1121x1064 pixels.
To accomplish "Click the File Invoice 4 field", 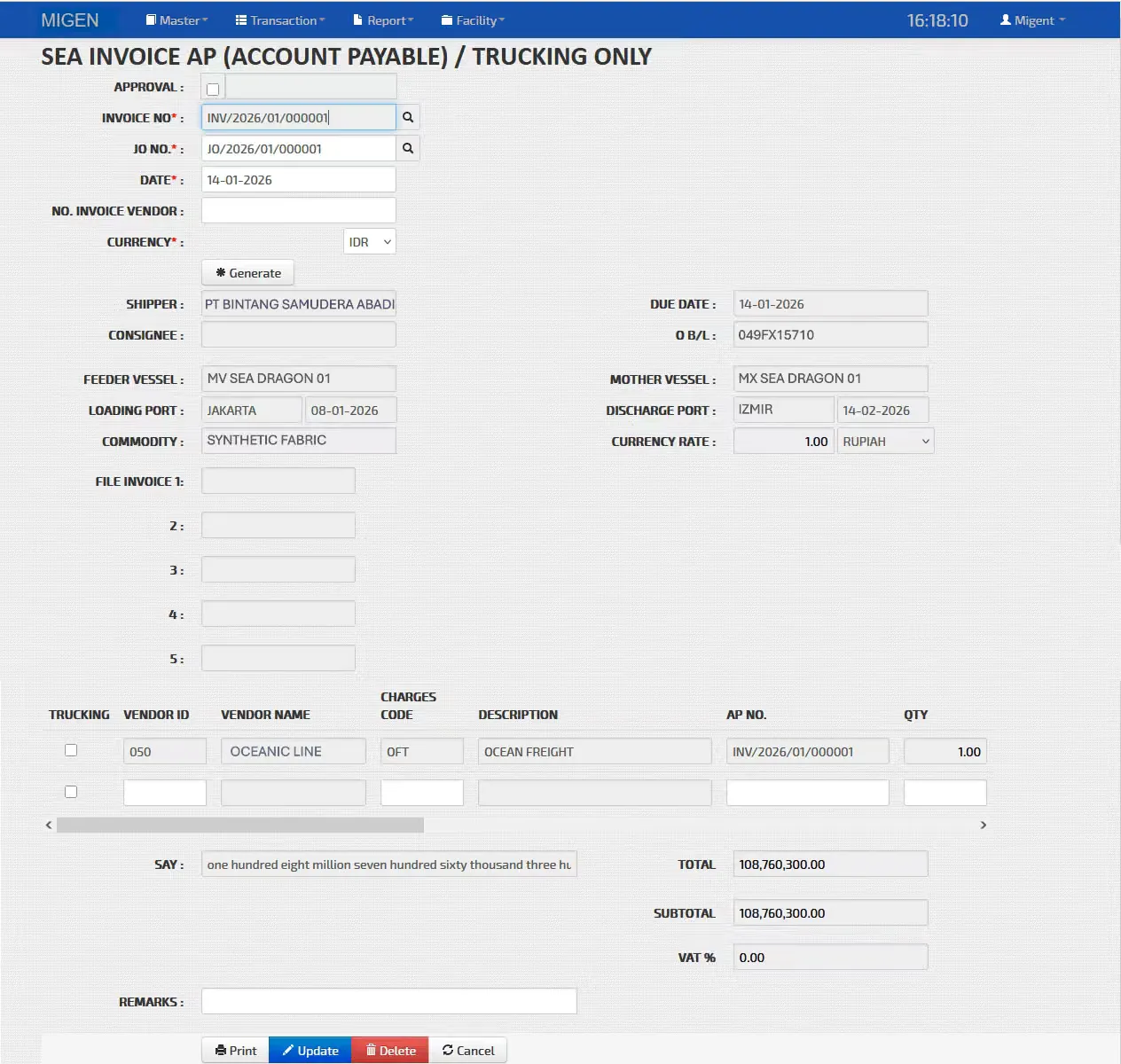I will pyautogui.click(x=278, y=614).
